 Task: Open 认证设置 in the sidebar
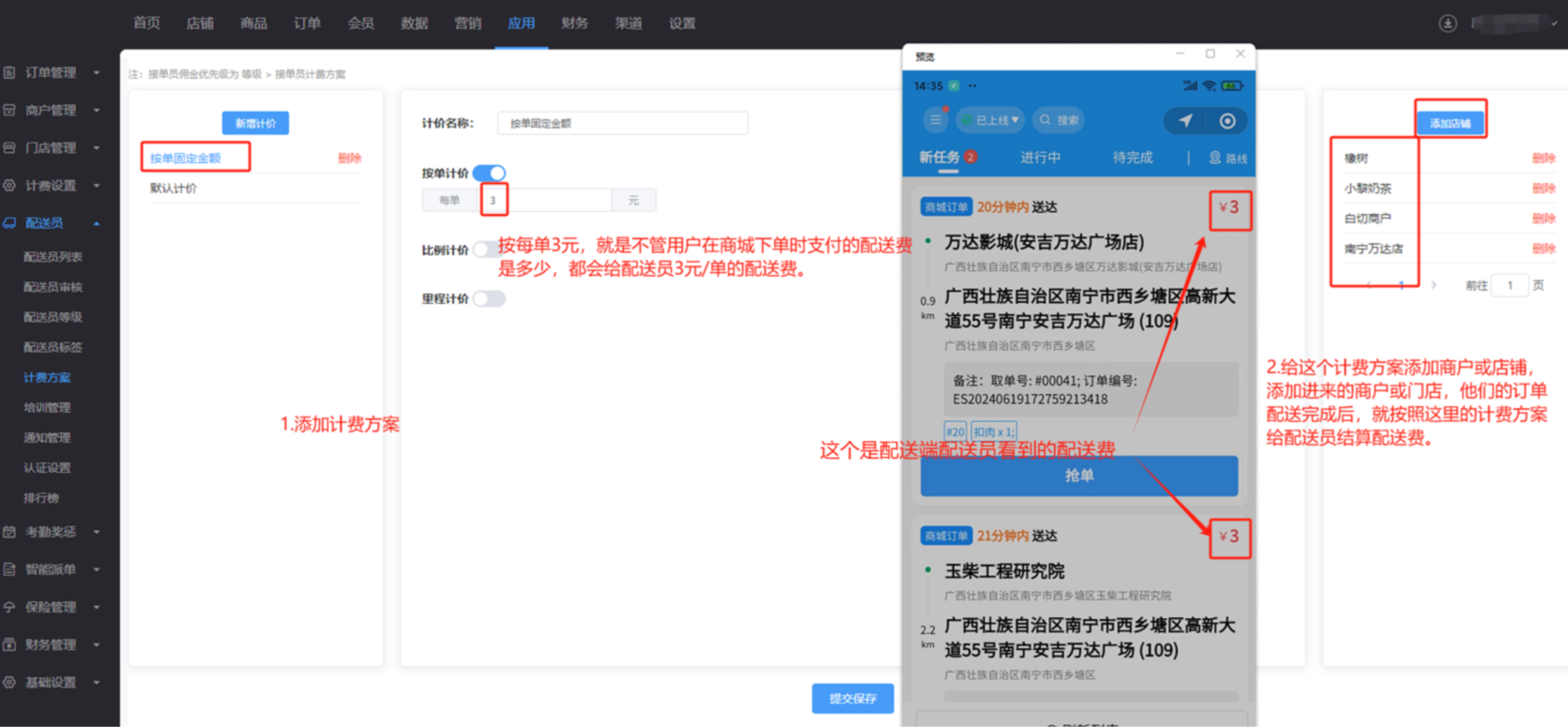pyautogui.click(x=47, y=467)
